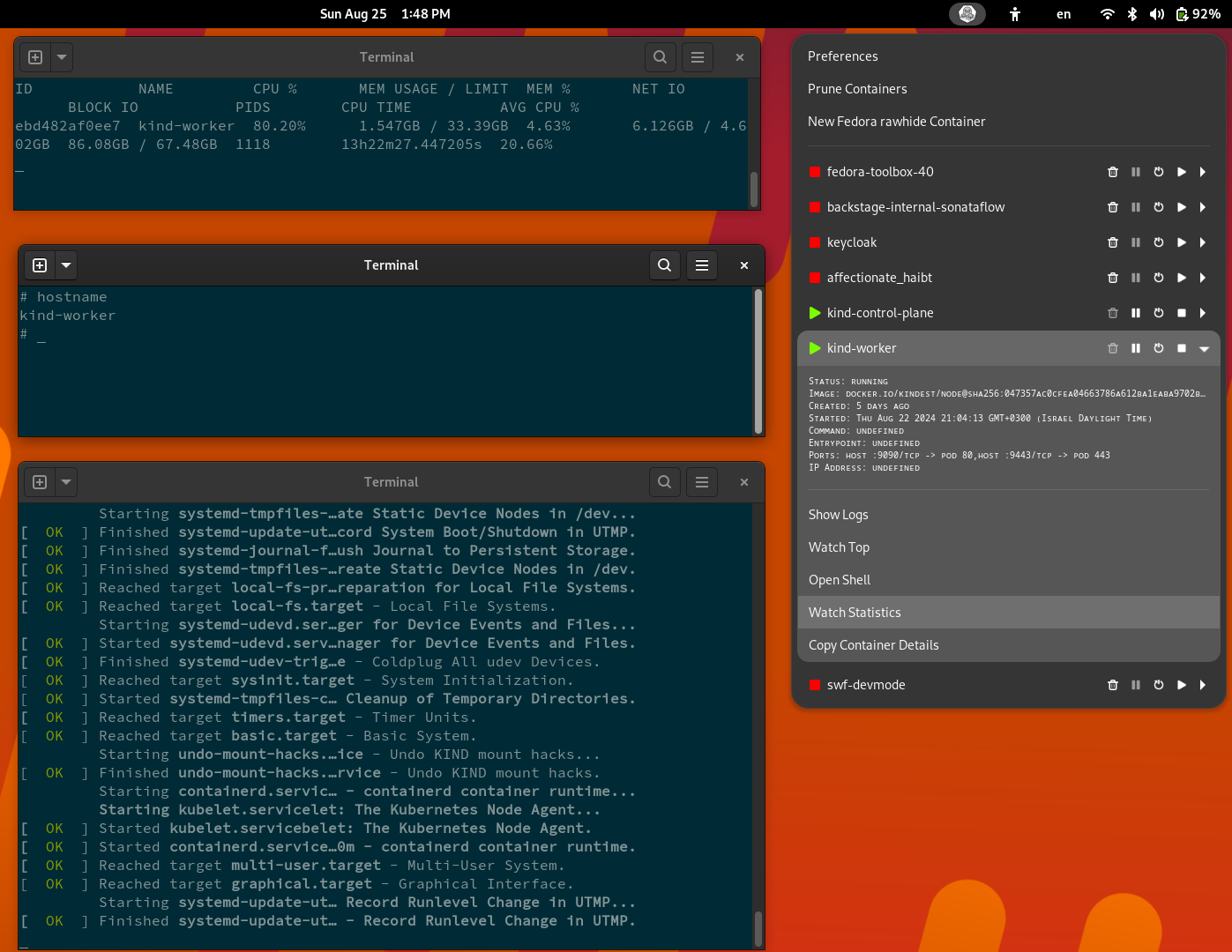Open tab dropdown in logs Terminal window
Image resolution: width=1232 pixels, height=952 pixels.
point(66,482)
